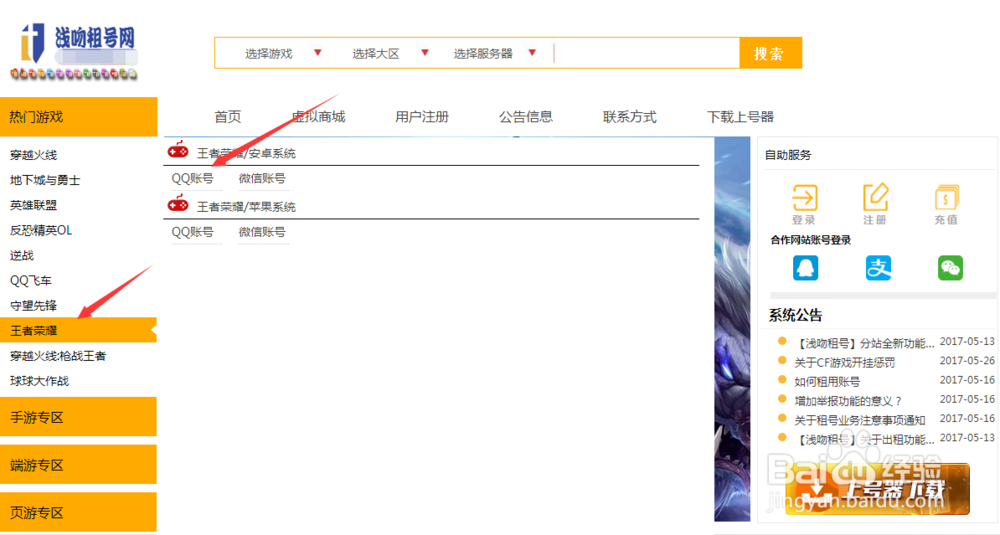Select 穿越火线:枪战王者 in the game list

[x=57, y=356]
